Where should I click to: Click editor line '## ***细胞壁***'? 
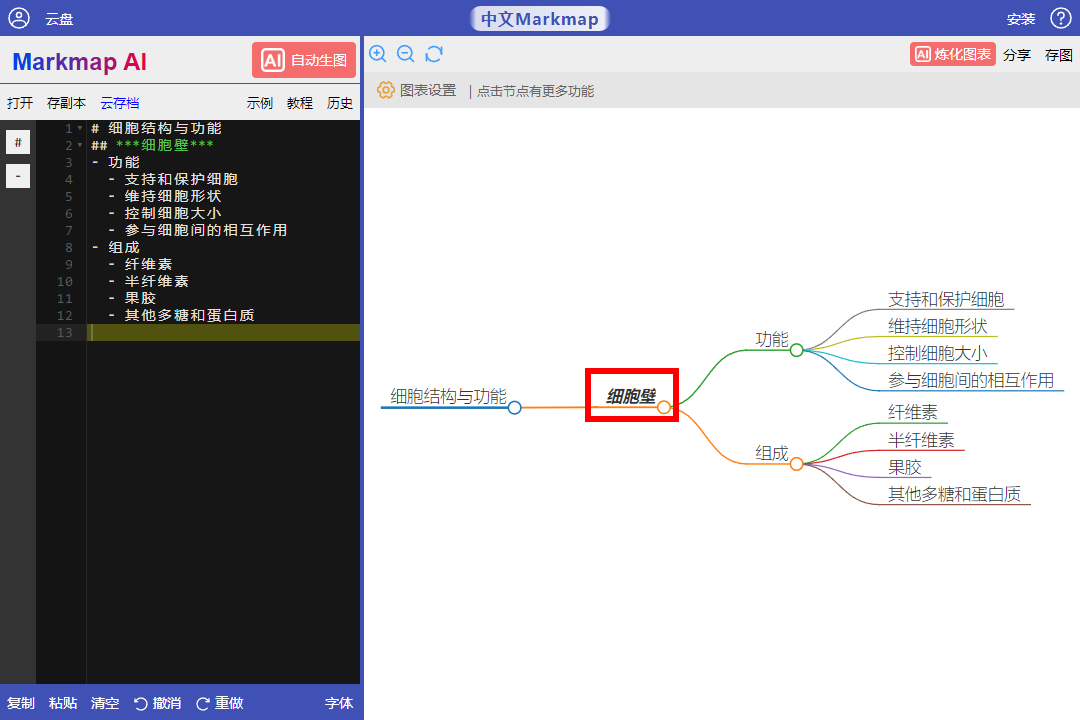coord(152,145)
